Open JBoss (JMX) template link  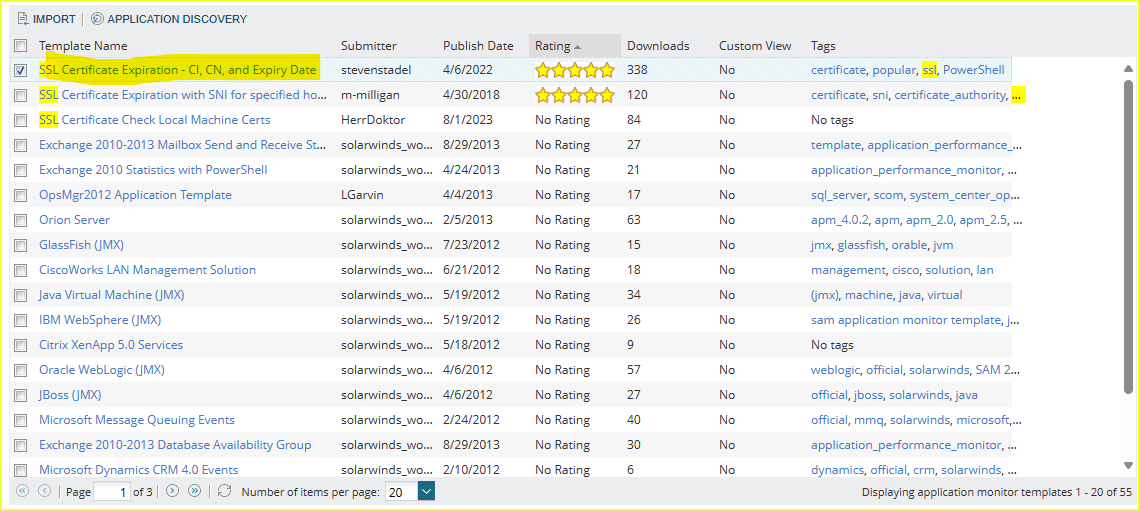pos(70,395)
